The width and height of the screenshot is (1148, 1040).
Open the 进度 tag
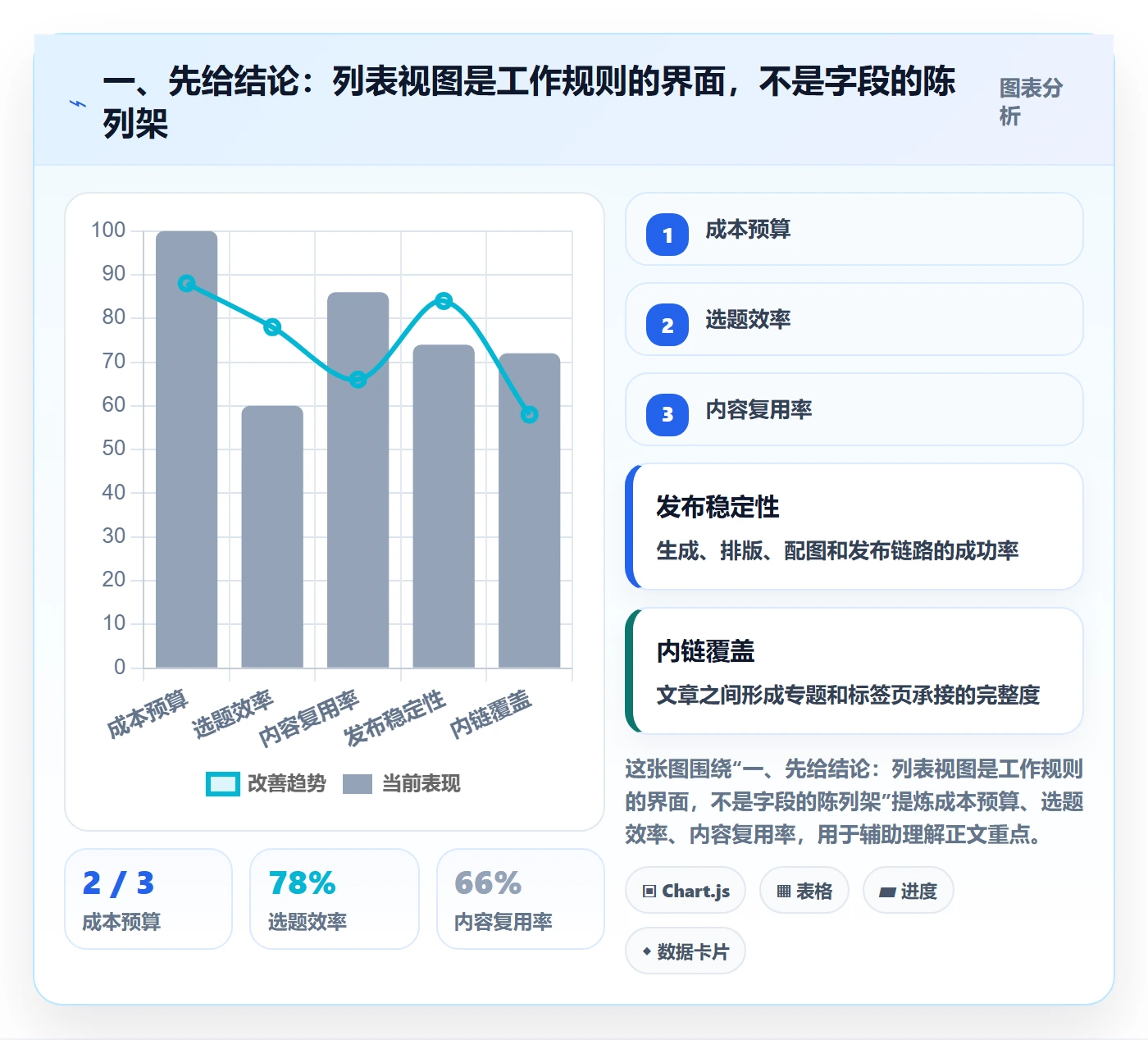tap(909, 890)
